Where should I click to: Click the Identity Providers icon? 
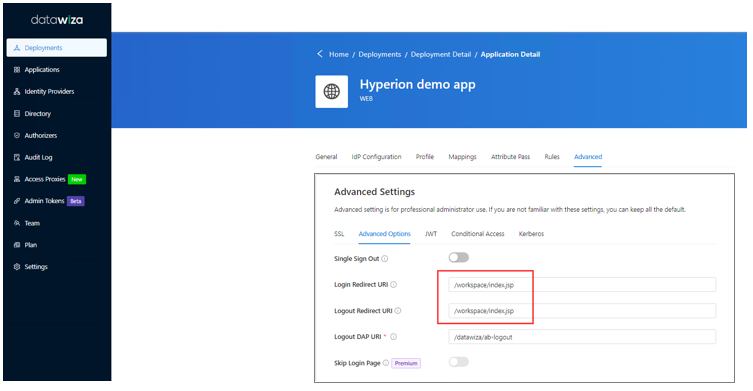(17, 91)
